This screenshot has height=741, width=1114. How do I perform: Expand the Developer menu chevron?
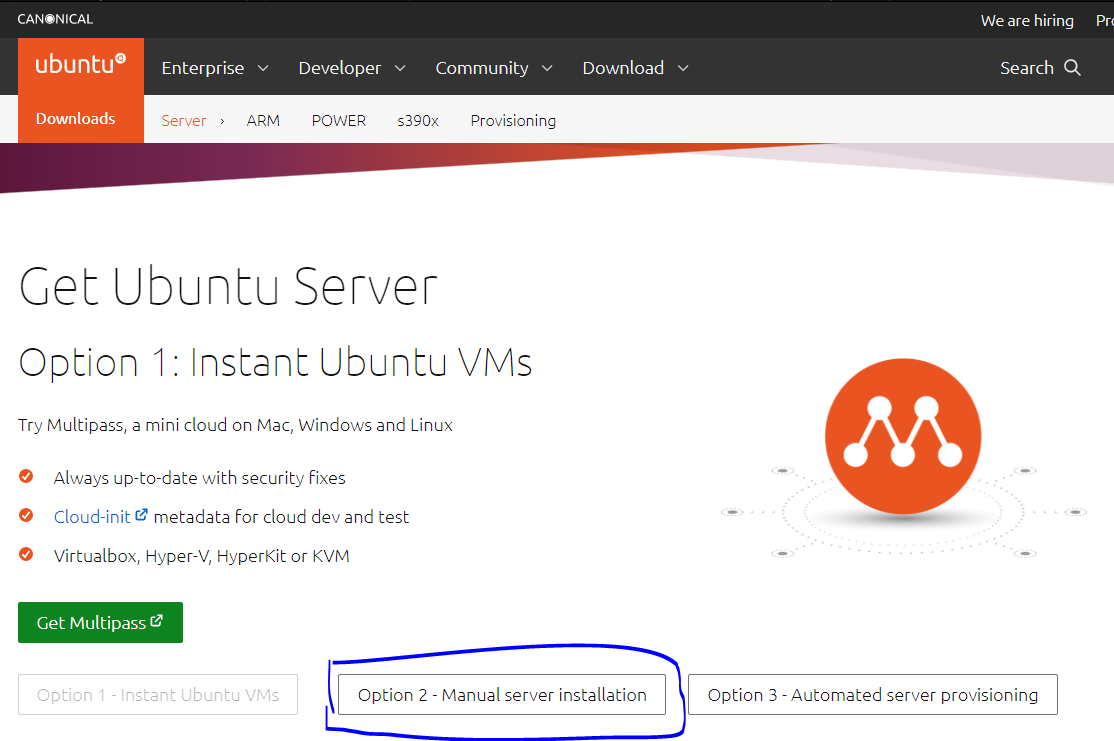(400, 68)
